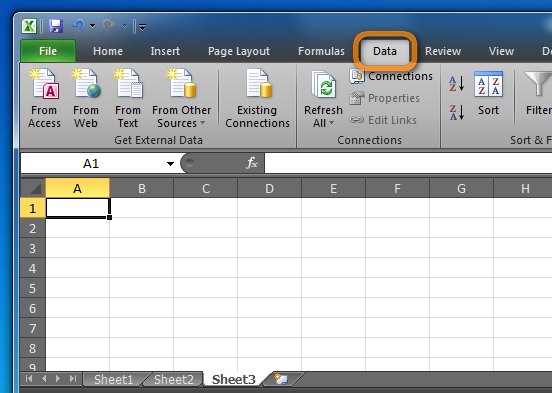Open the View tab
This screenshot has width=552, height=393.
point(501,51)
